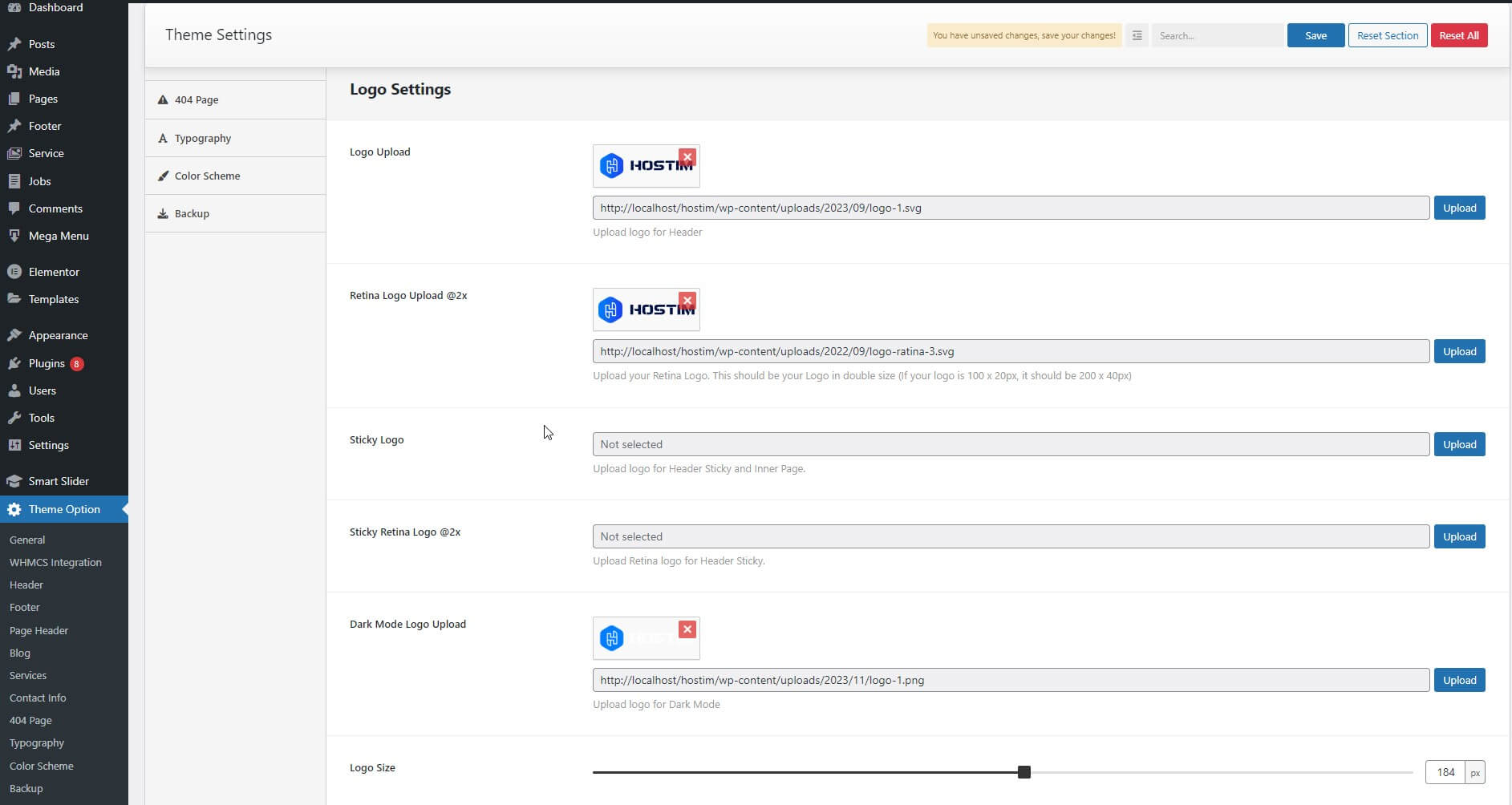Click the Templates folder icon
Screen dimensions: 1512x805
14,299
